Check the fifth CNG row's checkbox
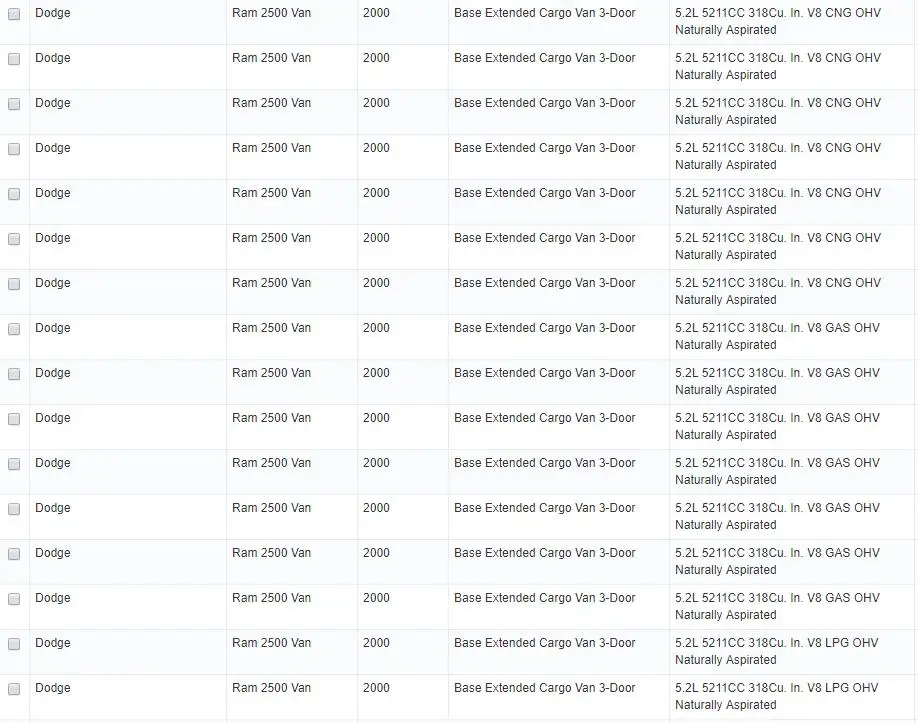 click(14, 194)
